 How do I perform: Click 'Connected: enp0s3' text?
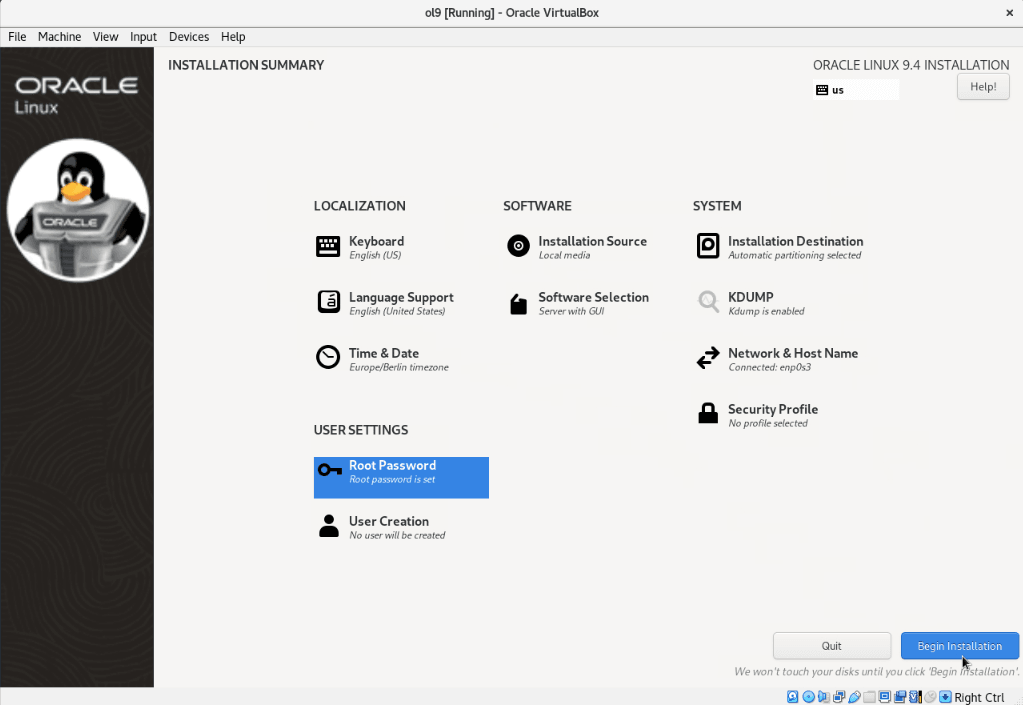769,367
